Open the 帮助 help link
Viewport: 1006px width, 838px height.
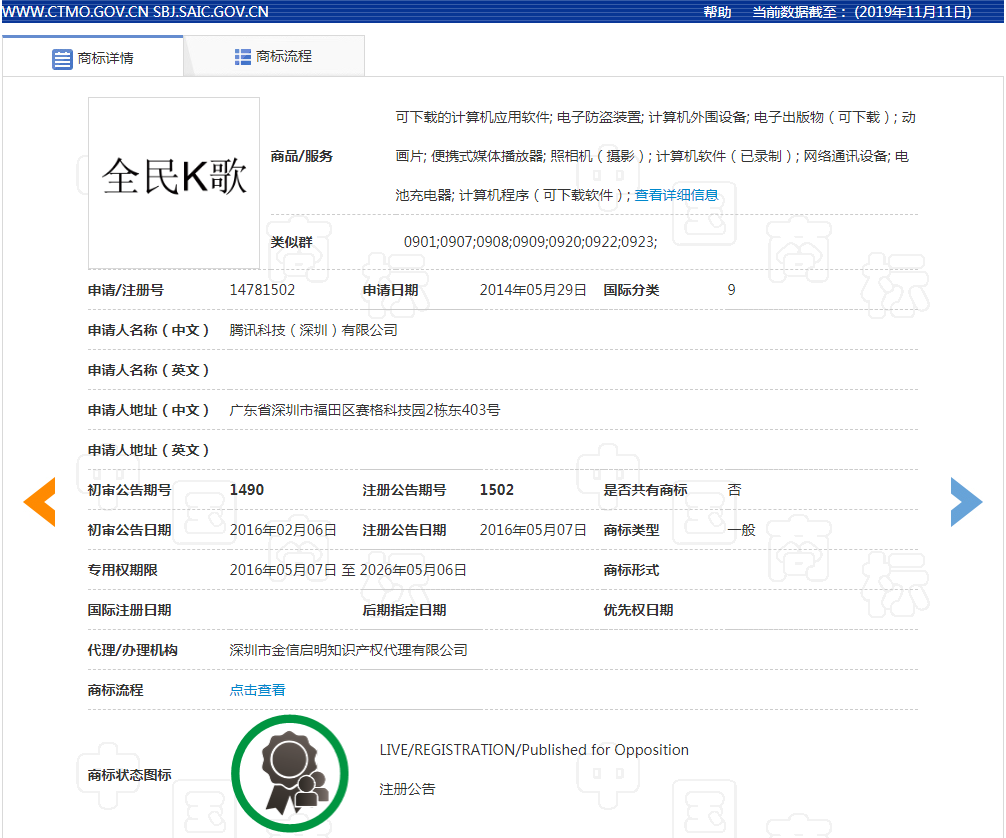pos(717,12)
